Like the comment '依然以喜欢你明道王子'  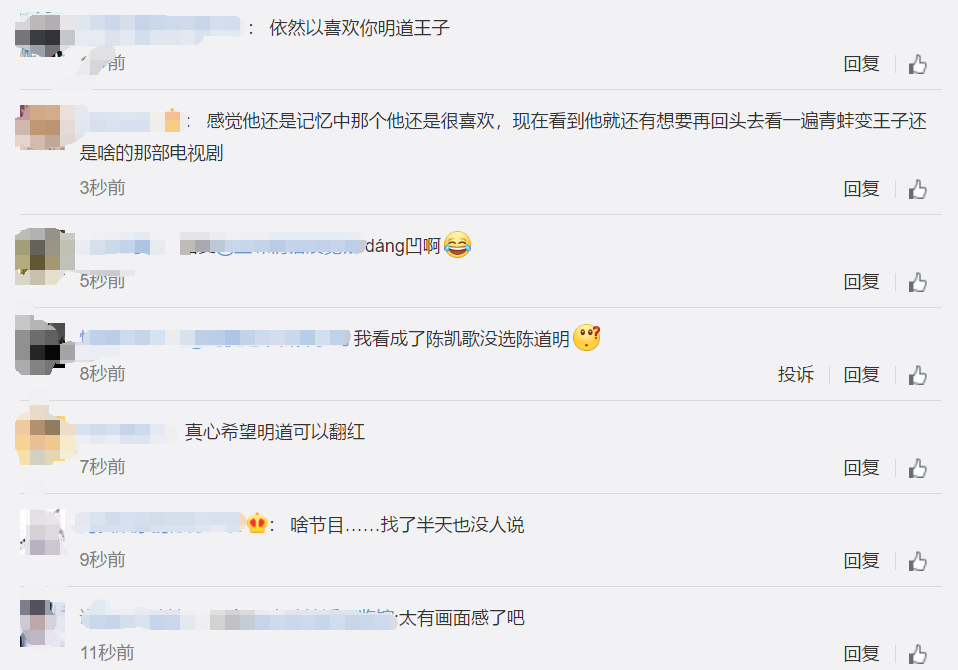917,64
